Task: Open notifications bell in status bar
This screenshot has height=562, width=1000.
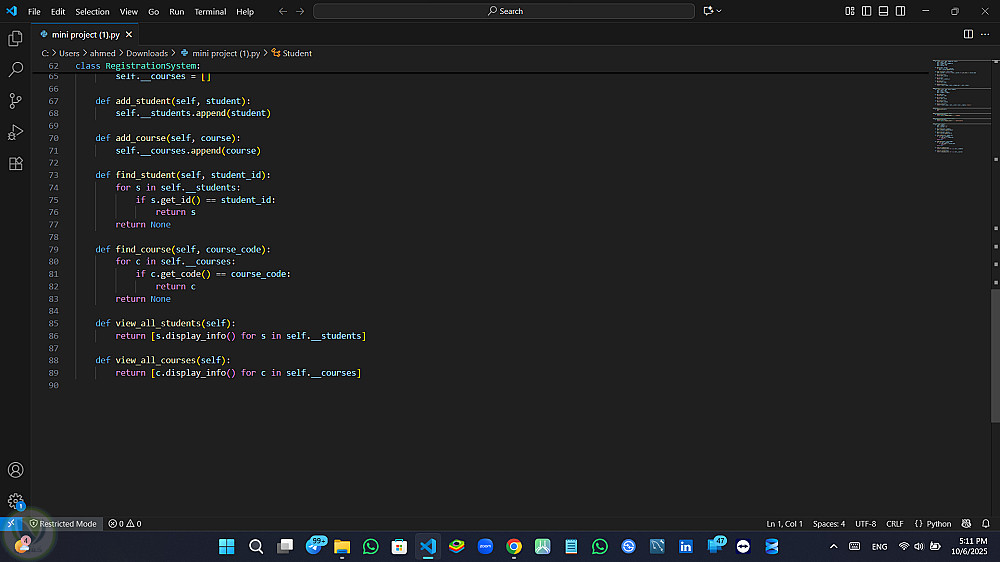Action: point(984,524)
